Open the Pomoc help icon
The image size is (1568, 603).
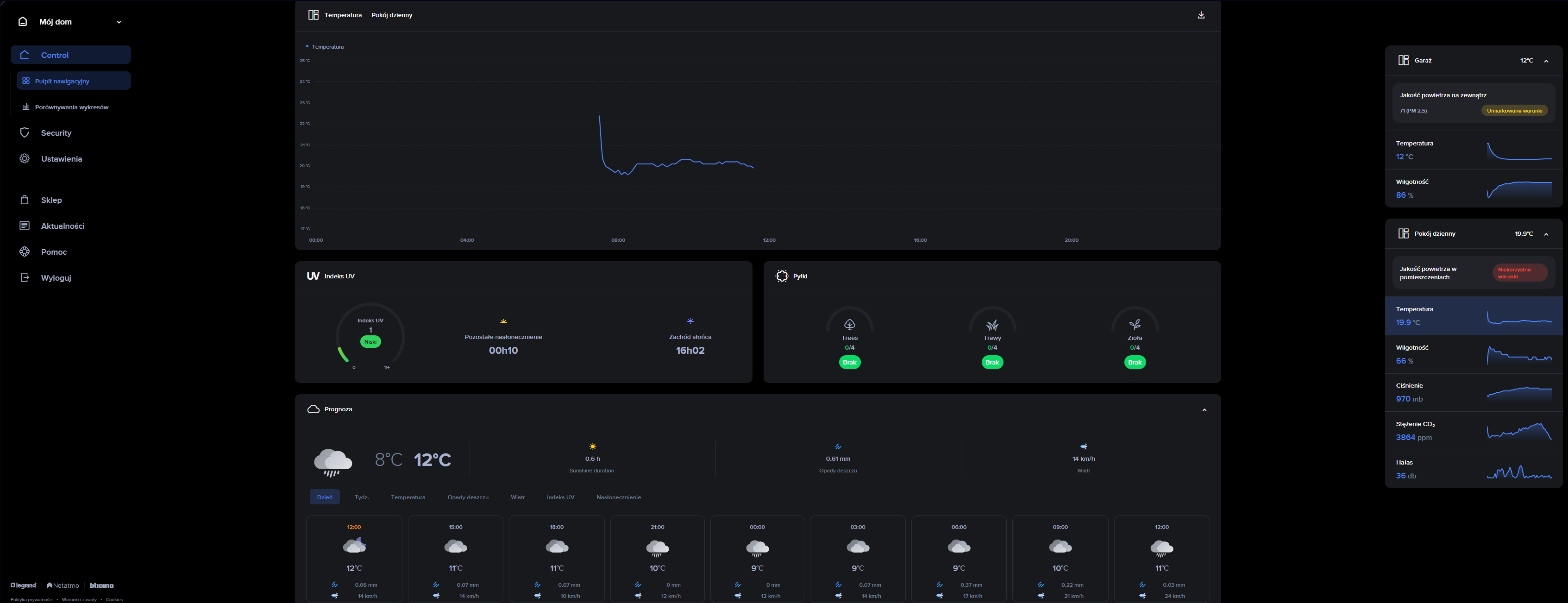click(25, 252)
